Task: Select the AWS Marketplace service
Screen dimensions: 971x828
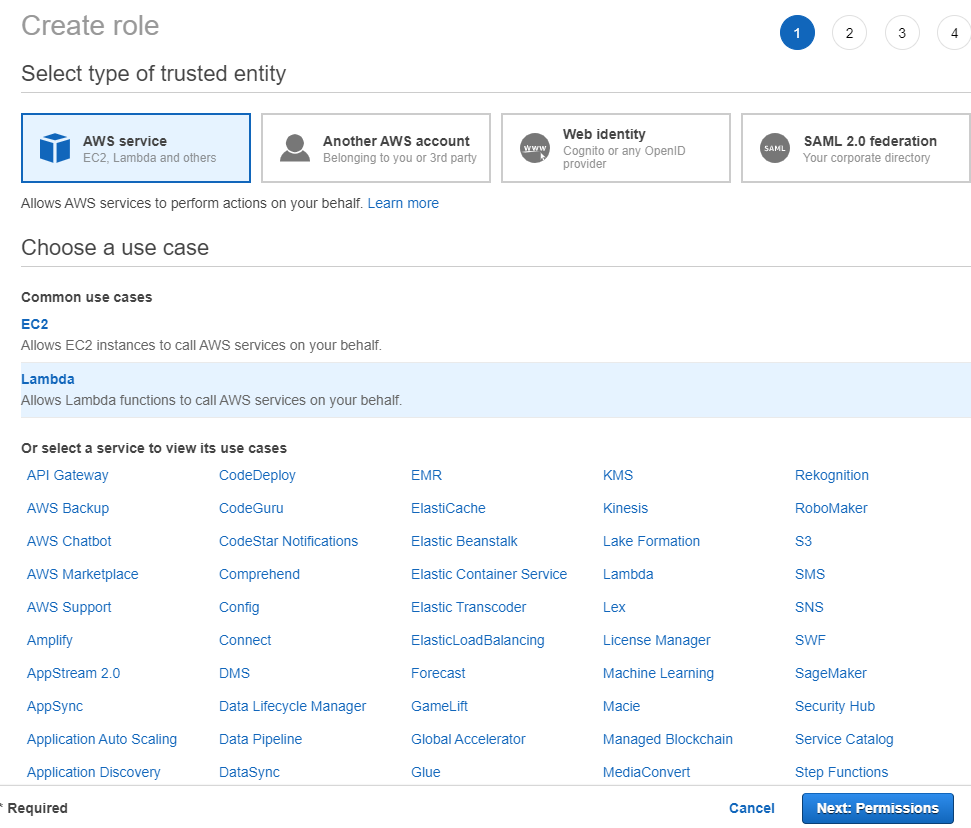Action: [83, 574]
